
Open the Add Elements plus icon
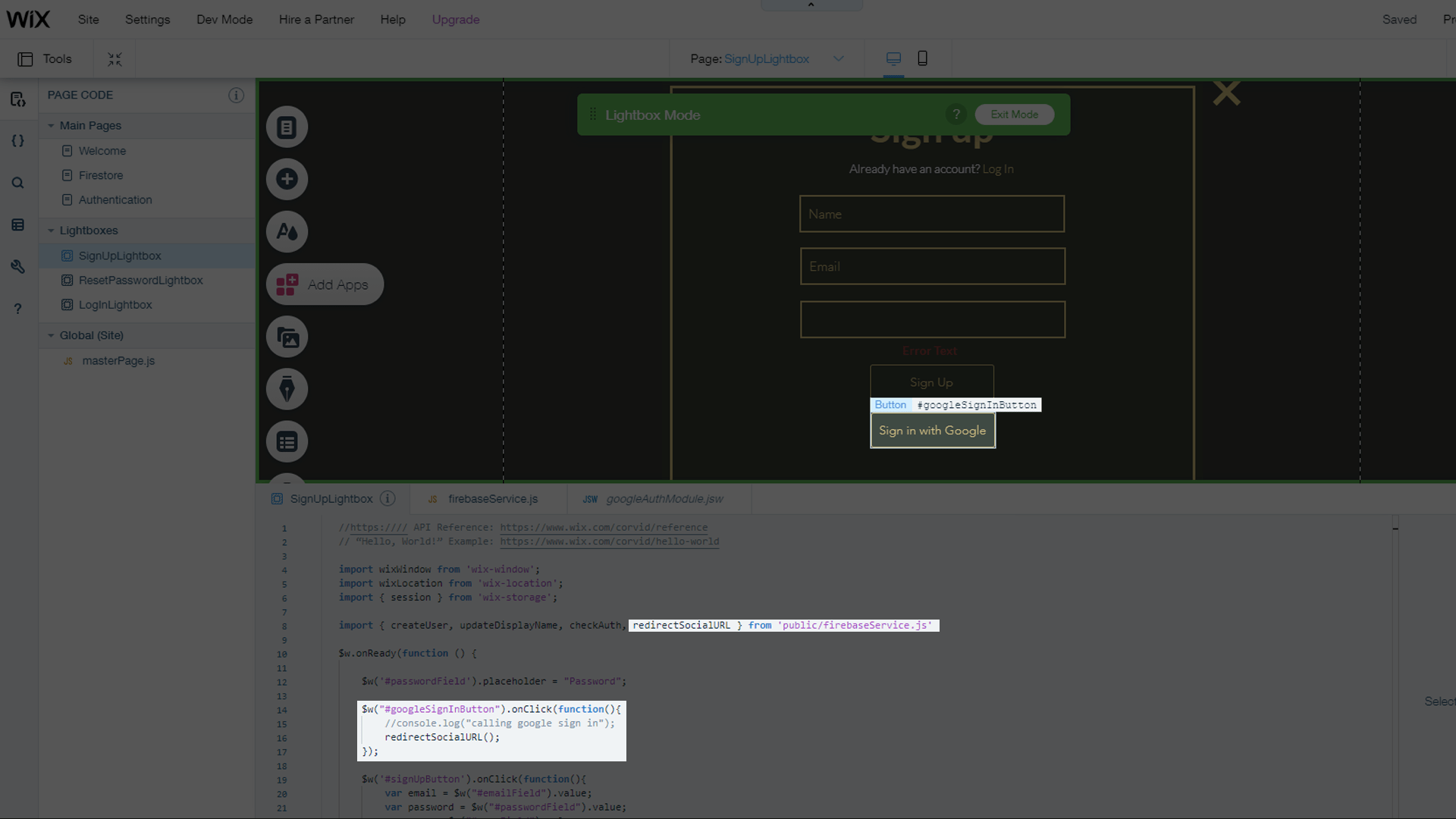click(x=287, y=179)
